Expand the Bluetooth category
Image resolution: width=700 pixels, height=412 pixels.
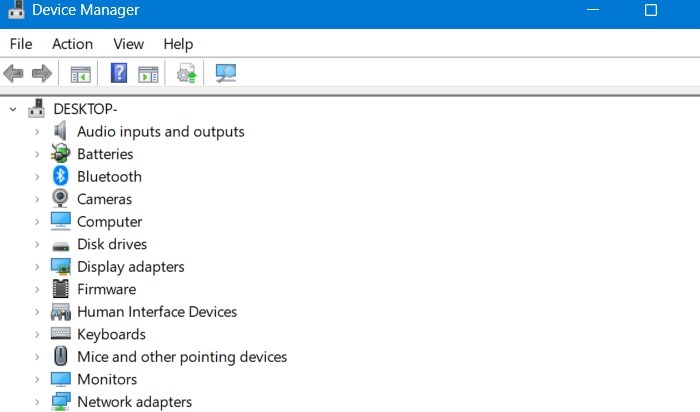pyautogui.click(x=37, y=177)
